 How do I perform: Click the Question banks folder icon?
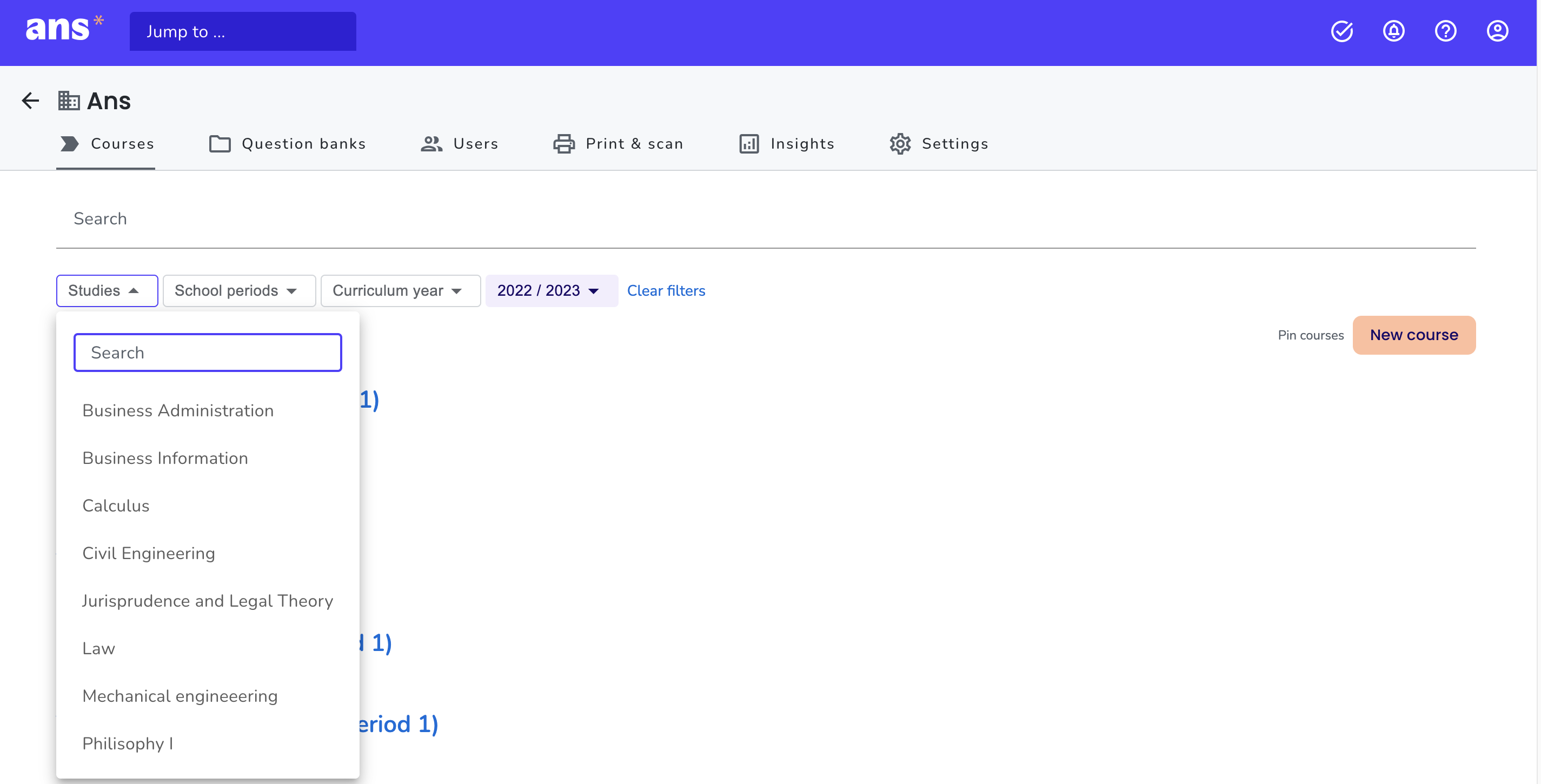[x=220, y=143]
